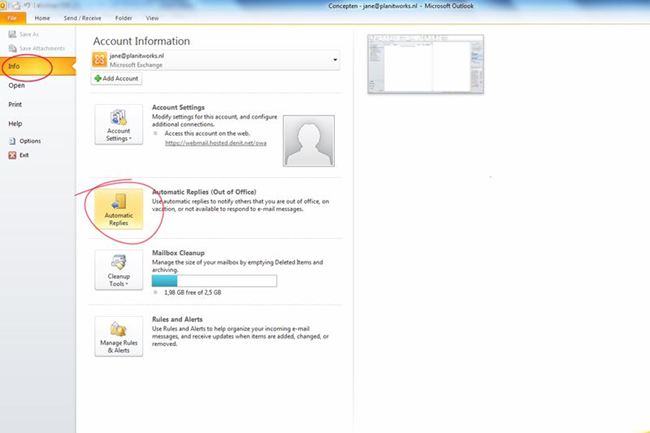Open the Open backstage section
This screenshot has width=650, height=433.
click(x=17, y=85)
